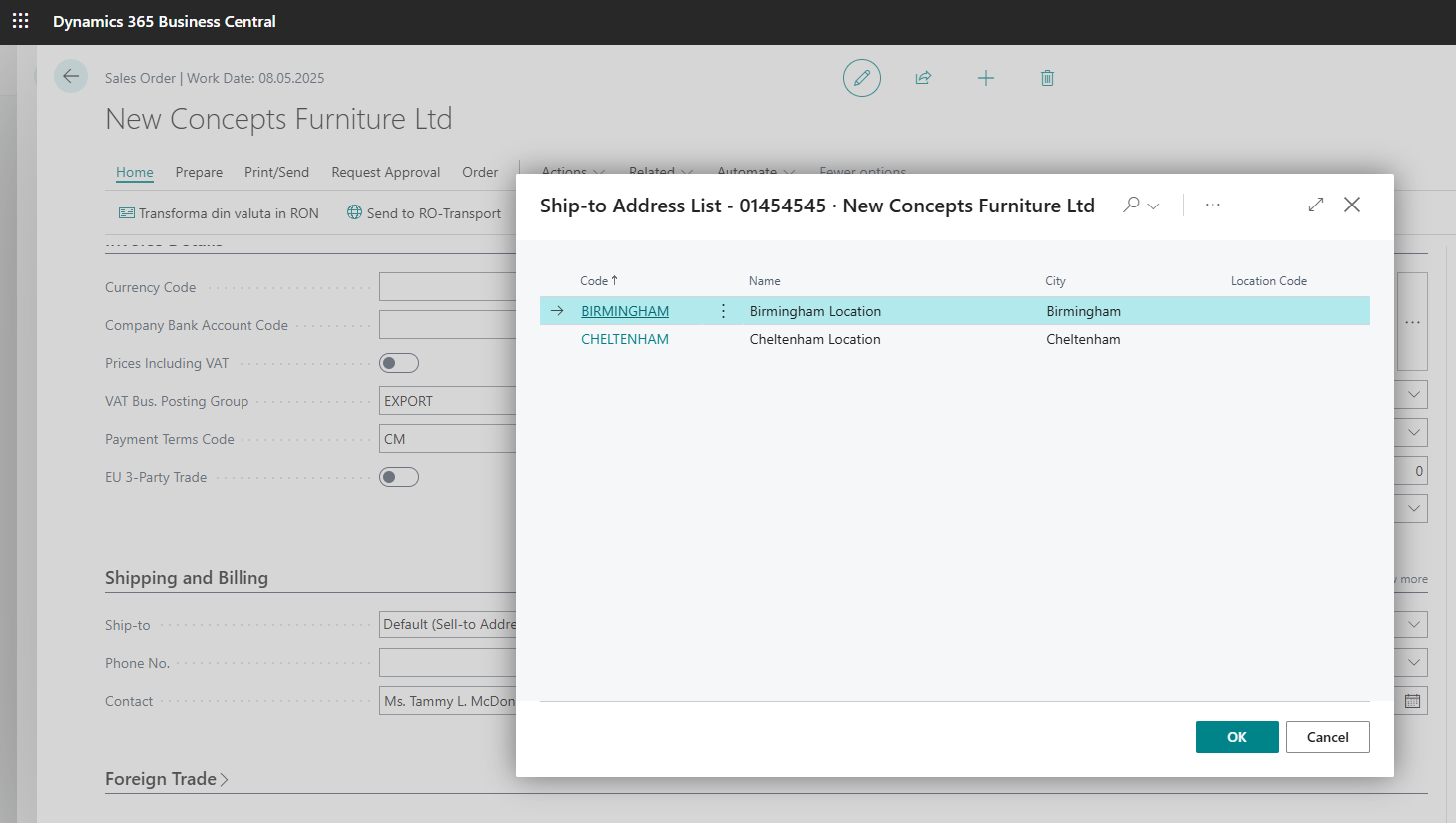
Task: Click the Payment Terms Code field
Action: tap(448, 439)
